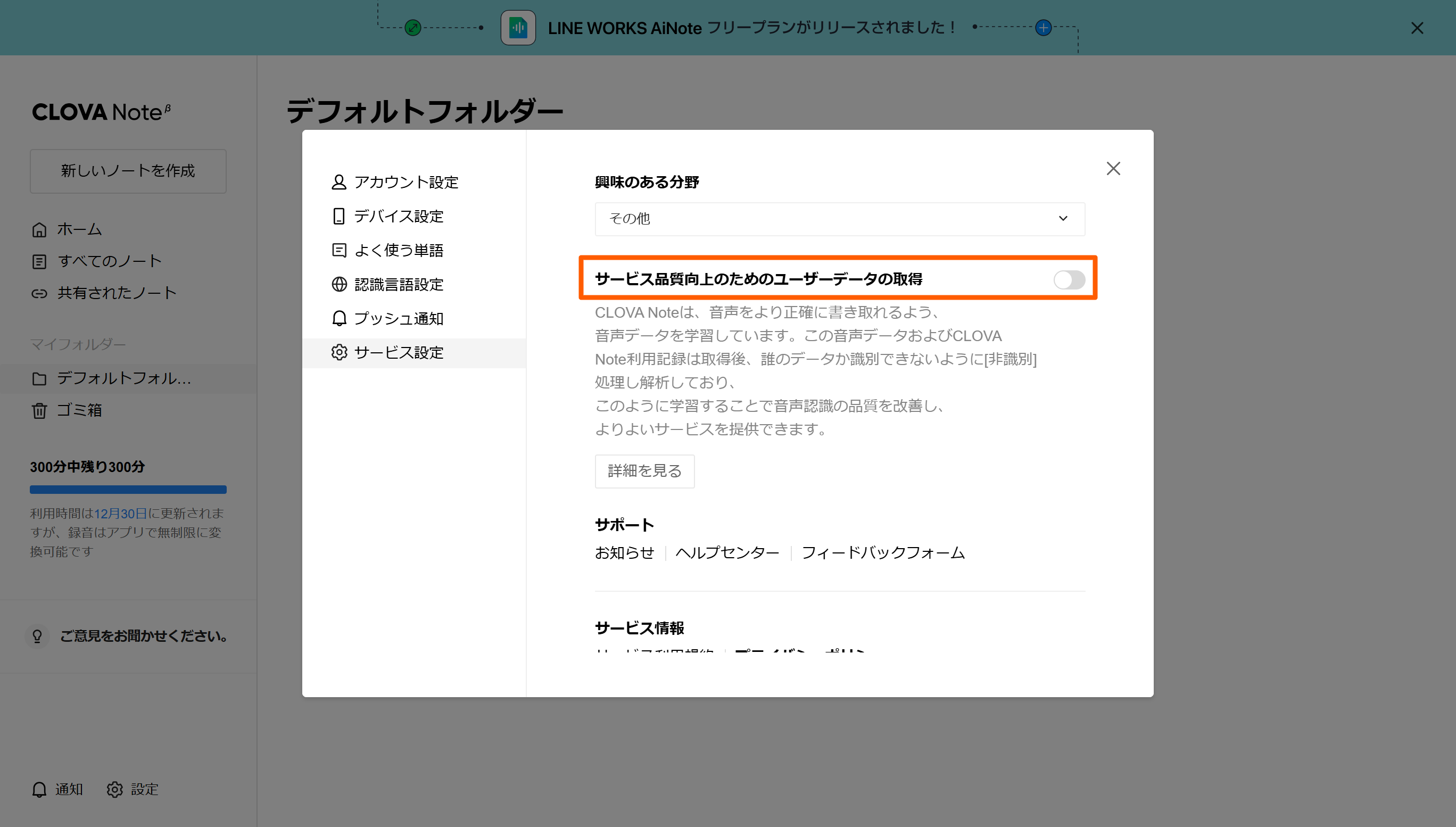Click the ゴミ箱 trash icon

pos(39,410)
